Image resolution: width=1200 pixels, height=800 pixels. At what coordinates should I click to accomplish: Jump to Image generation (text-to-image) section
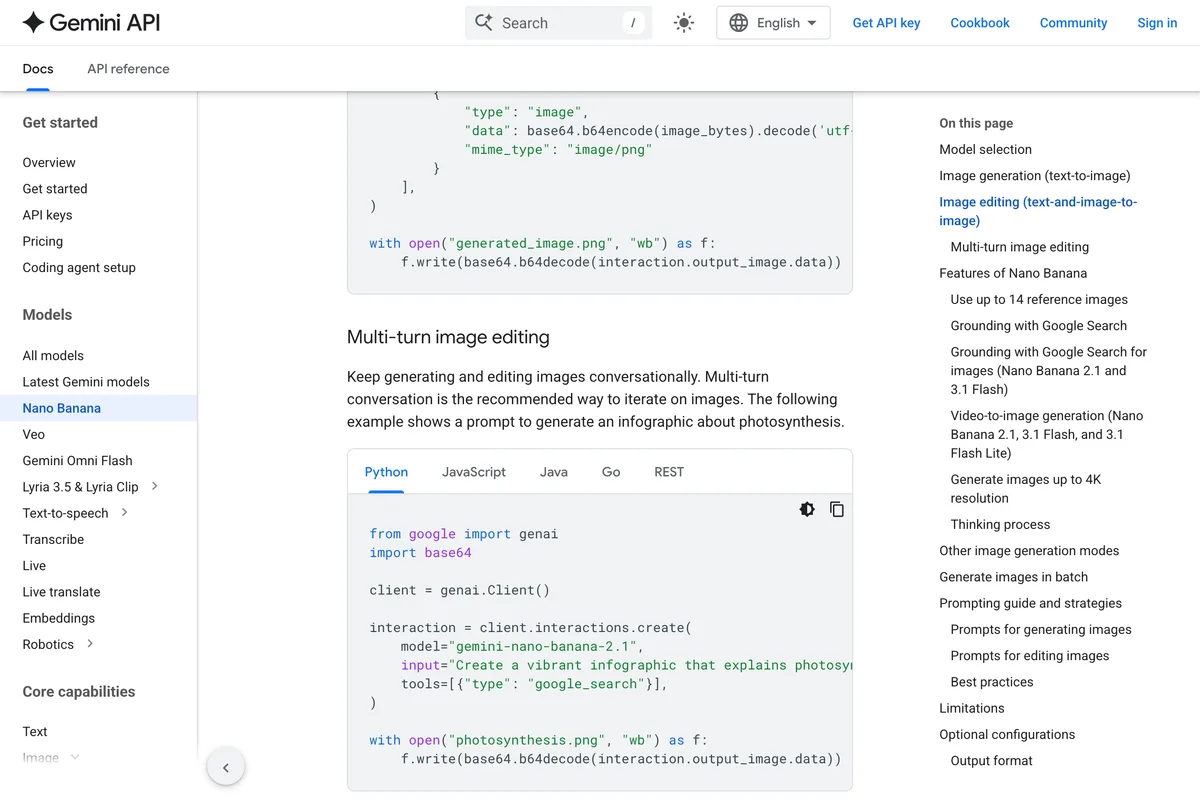(x=1035, y=175)
